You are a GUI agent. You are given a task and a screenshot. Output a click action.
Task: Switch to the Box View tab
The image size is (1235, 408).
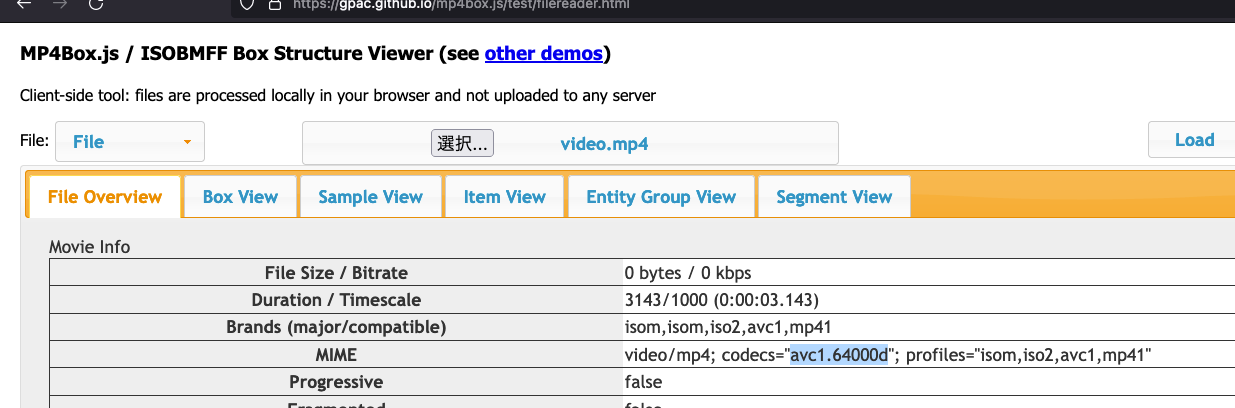[x=240, y=197]
